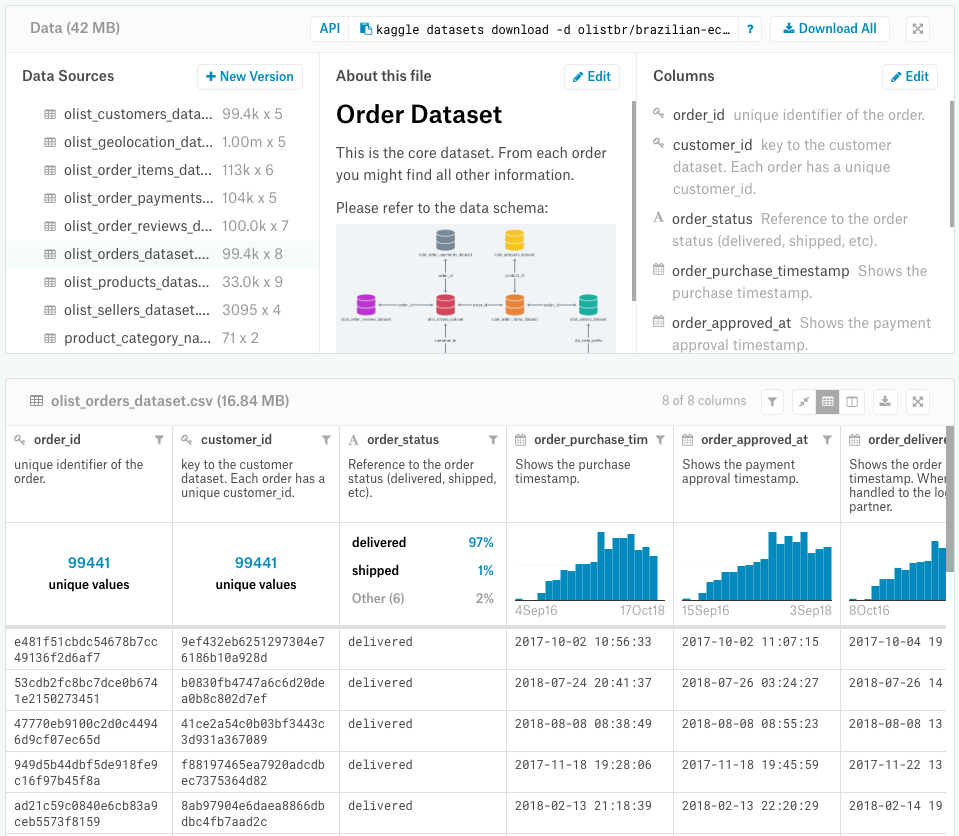Viewport: 959px width, 836px height.
Task: Click the Columns panel vertical scrollbar
Action: [952, 163]
